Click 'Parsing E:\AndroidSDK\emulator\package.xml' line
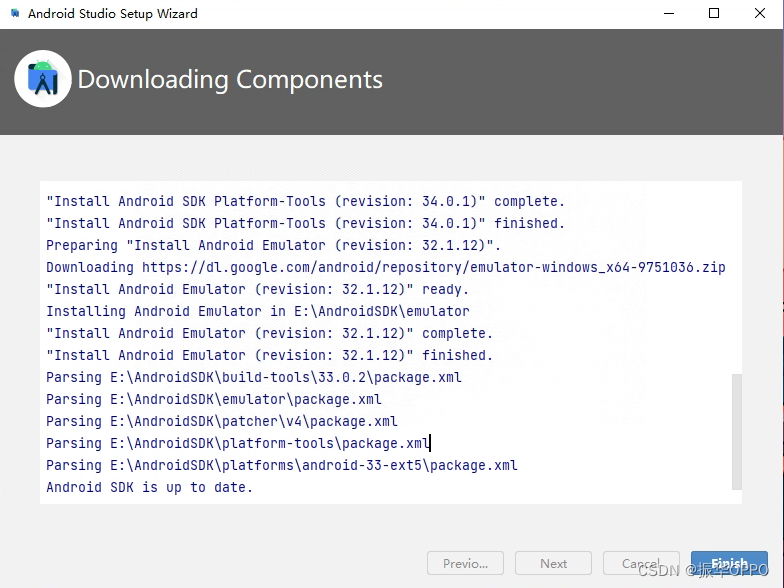The width and height of the screenshot is (784, 588). pos(214,399)
